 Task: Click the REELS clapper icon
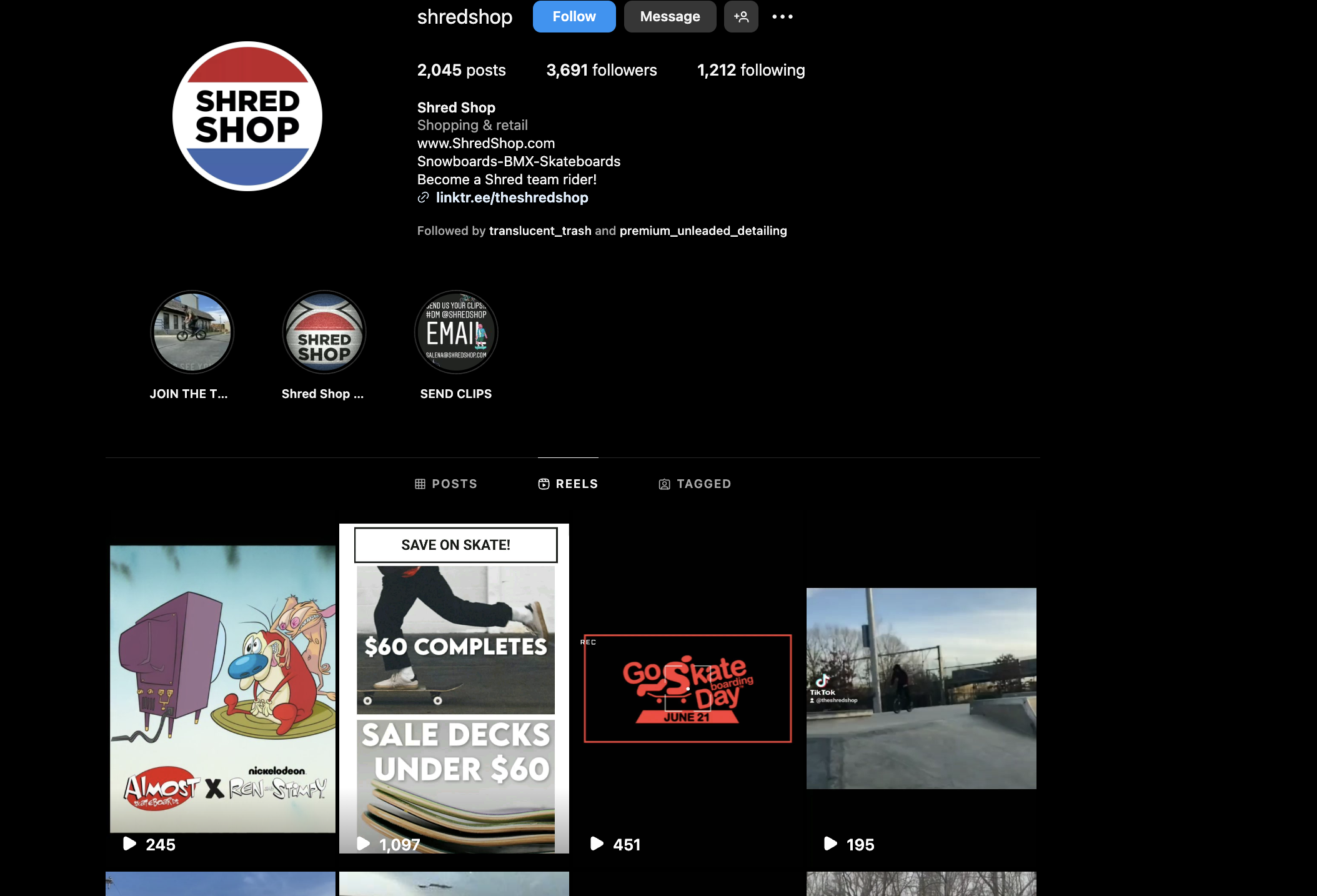(544, 484)
